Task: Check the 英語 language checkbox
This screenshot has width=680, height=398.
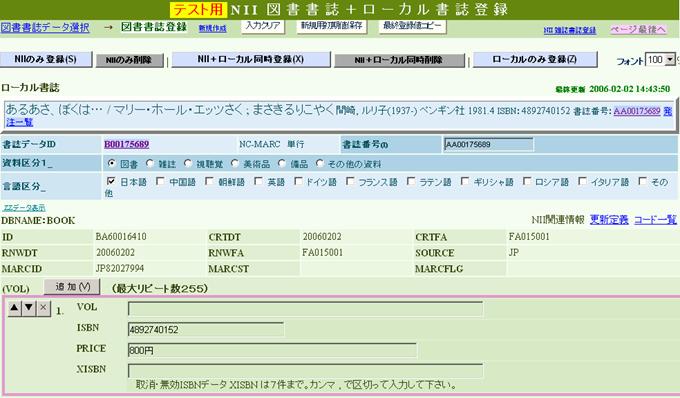Action: [258, 181]
